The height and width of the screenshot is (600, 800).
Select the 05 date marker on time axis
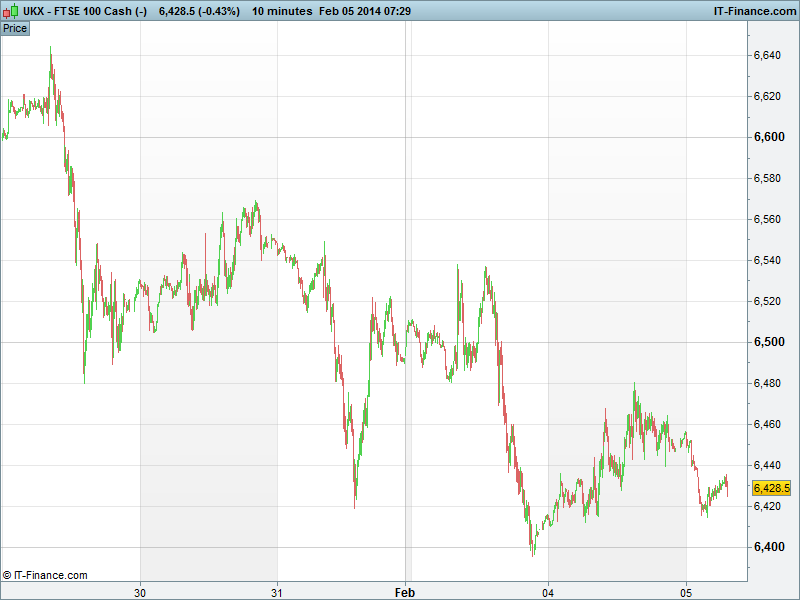coord(686,590)
